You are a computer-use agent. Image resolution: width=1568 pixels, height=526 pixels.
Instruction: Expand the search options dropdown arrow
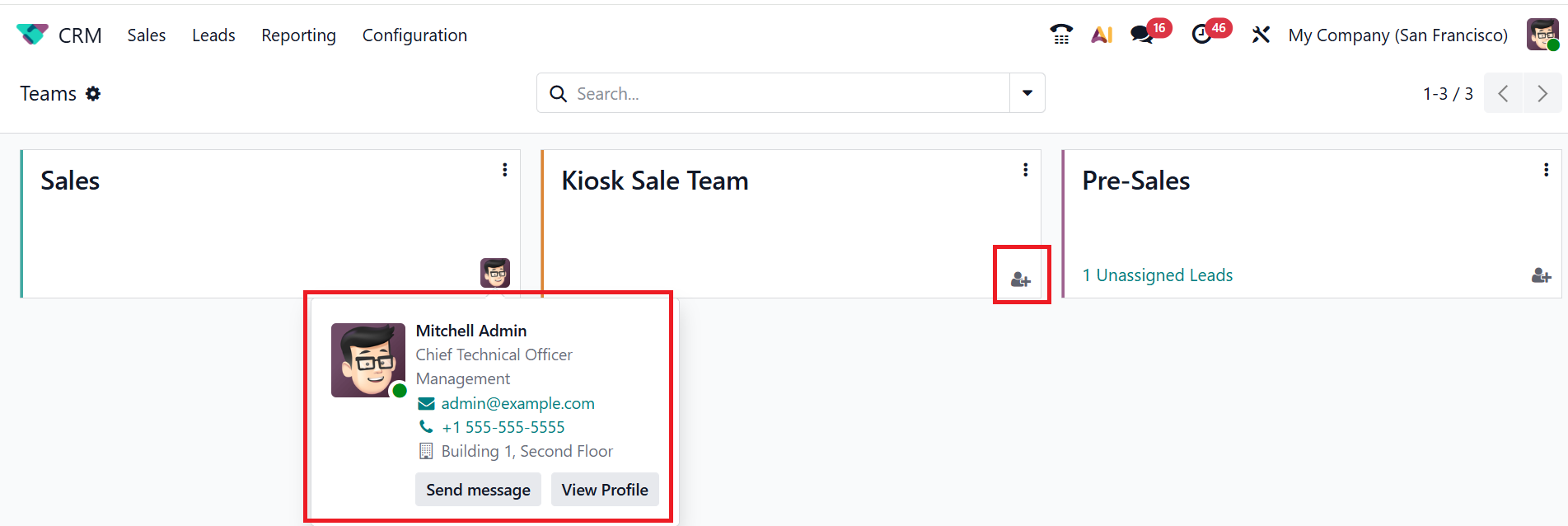[x=1027, y=93]
